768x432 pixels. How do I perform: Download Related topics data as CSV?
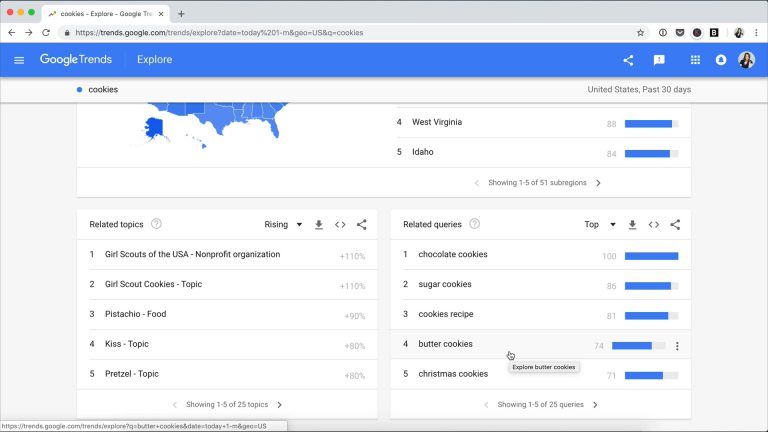[x=319, y=225]
